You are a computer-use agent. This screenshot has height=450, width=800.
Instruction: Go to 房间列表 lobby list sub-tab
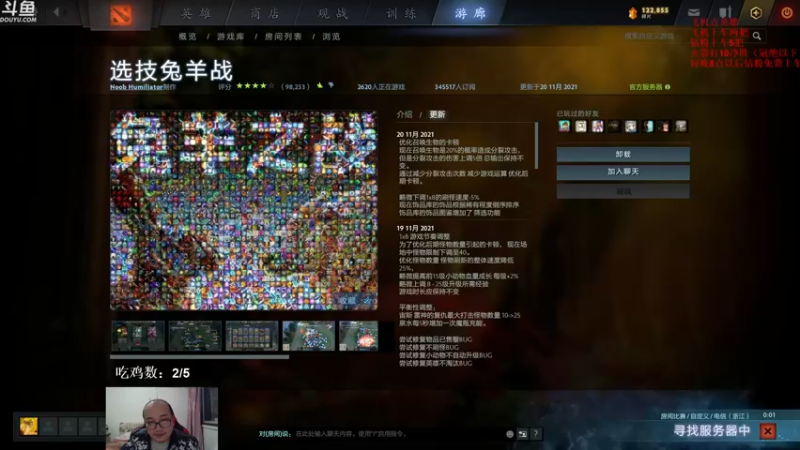click(283, 37)
